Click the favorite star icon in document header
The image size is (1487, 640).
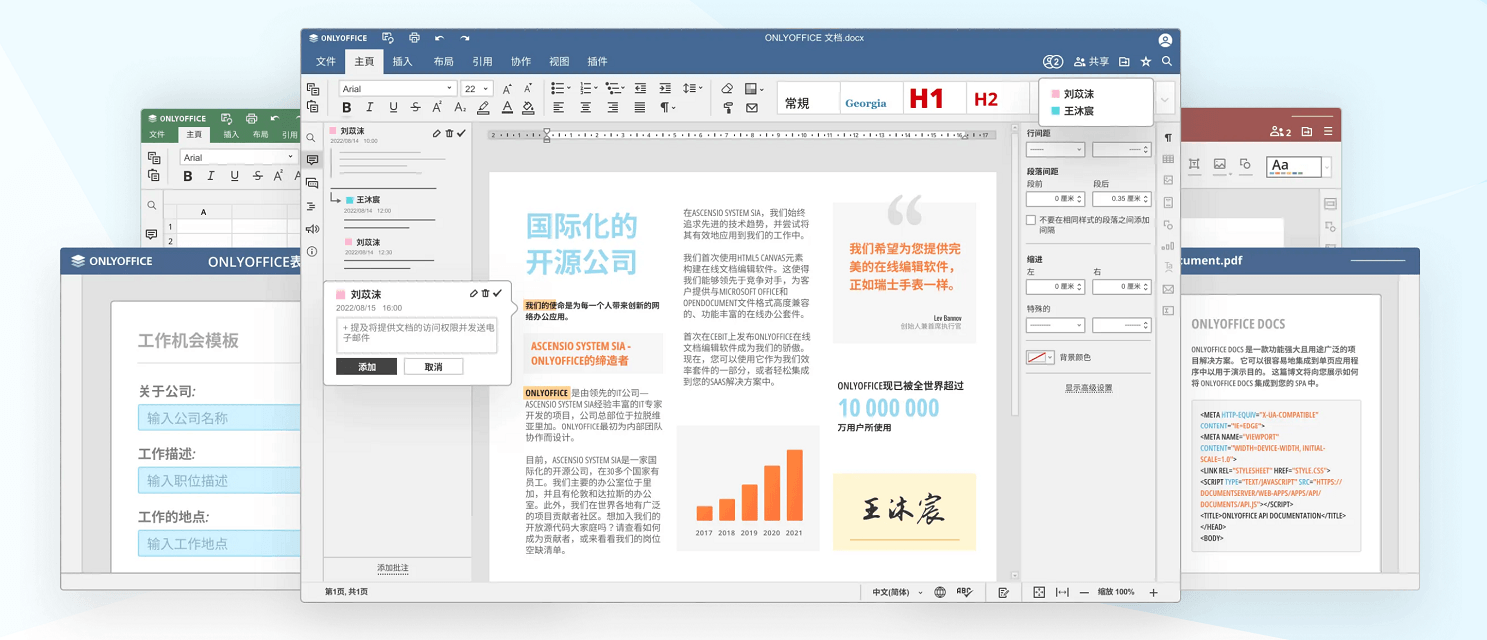coord(1146,62)
